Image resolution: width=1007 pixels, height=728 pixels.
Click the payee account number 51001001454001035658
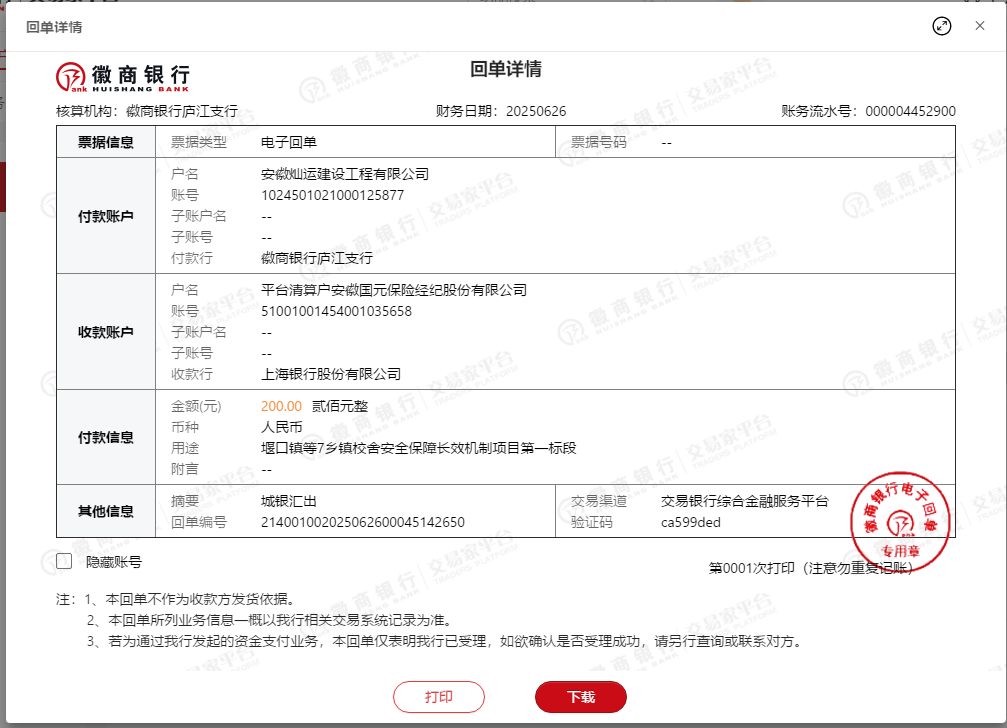(336, 311)
